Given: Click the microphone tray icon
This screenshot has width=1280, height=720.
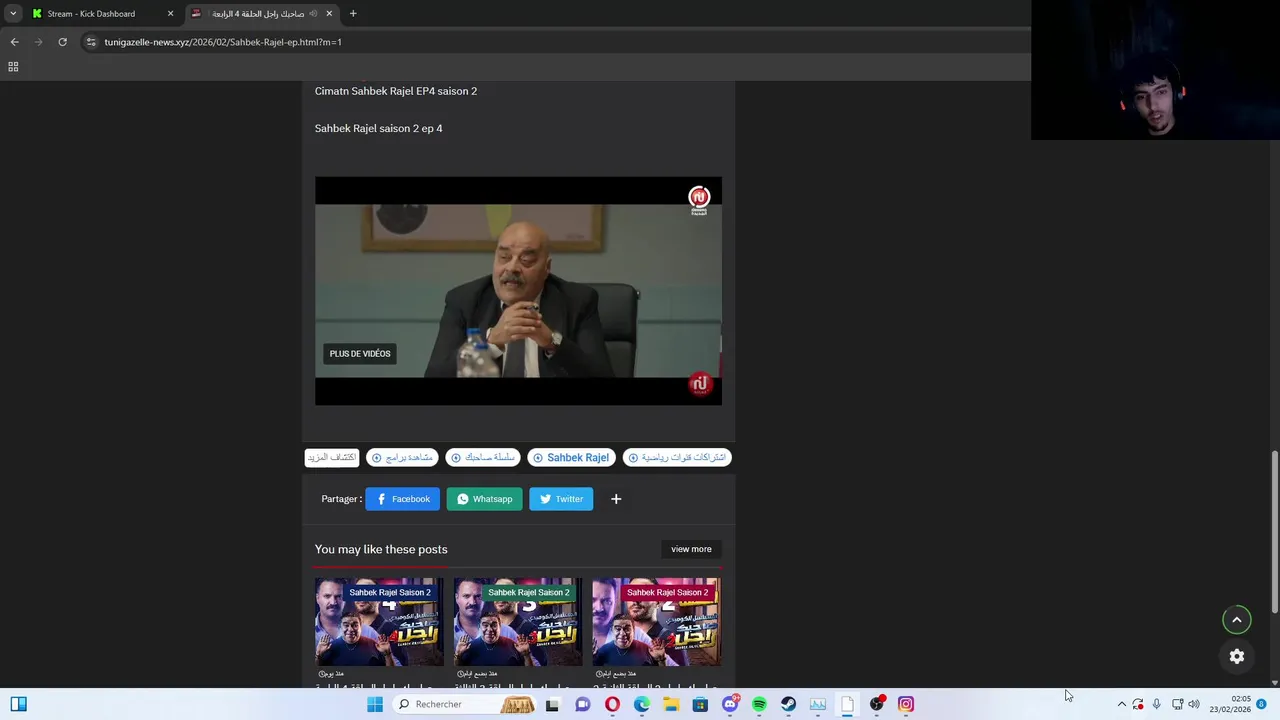Looking at the screenshot, I should click(x=1156, y=704).
